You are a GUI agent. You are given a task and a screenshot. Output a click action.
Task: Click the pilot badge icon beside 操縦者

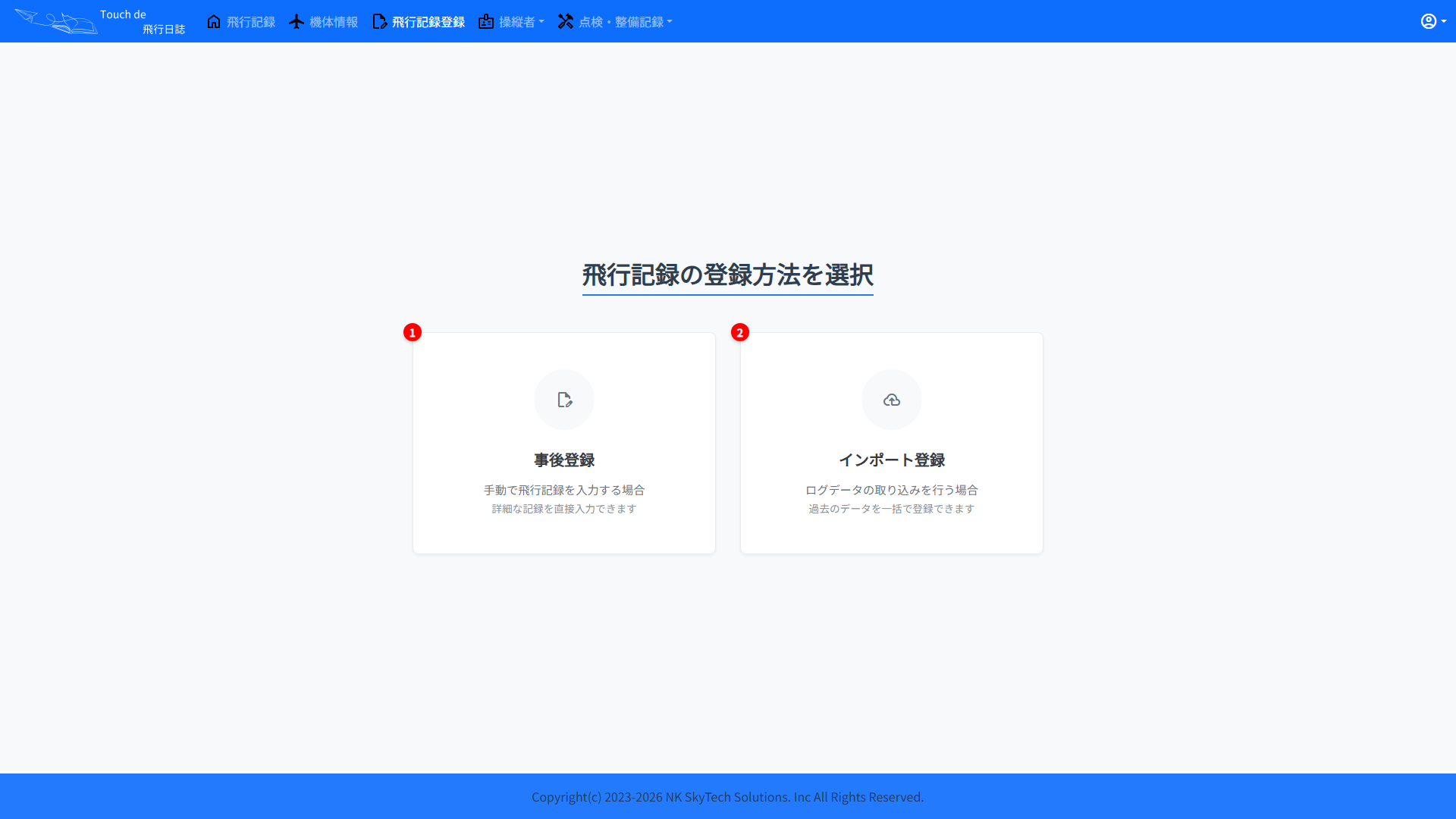click(486, 21)
